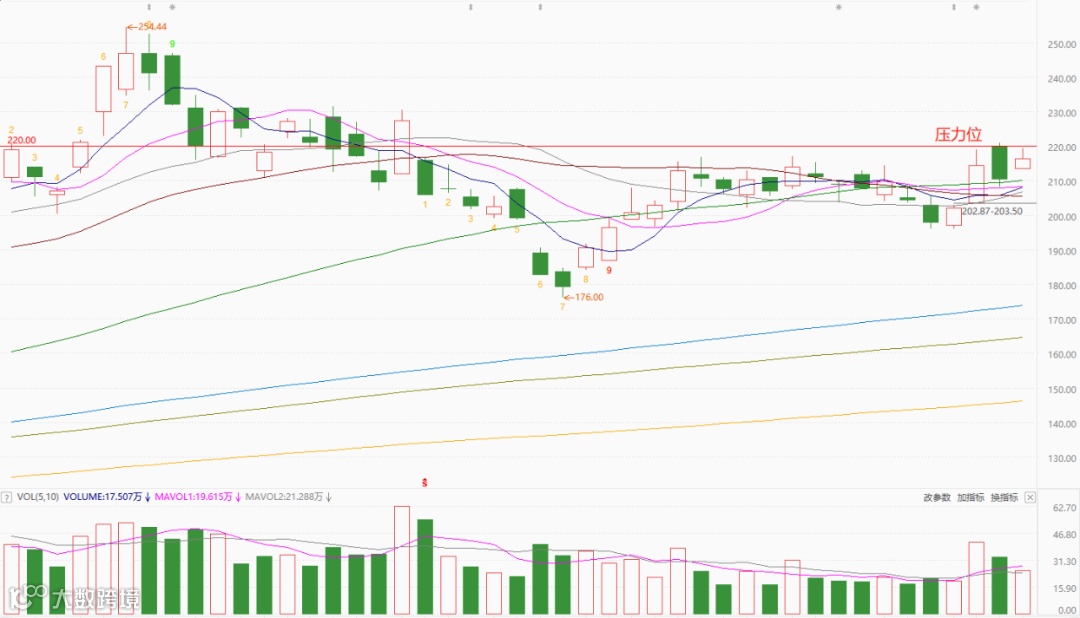The image size is (1080, 618).
Task: Click the 15.90 volume axis label
Action: click(1065, 588)
